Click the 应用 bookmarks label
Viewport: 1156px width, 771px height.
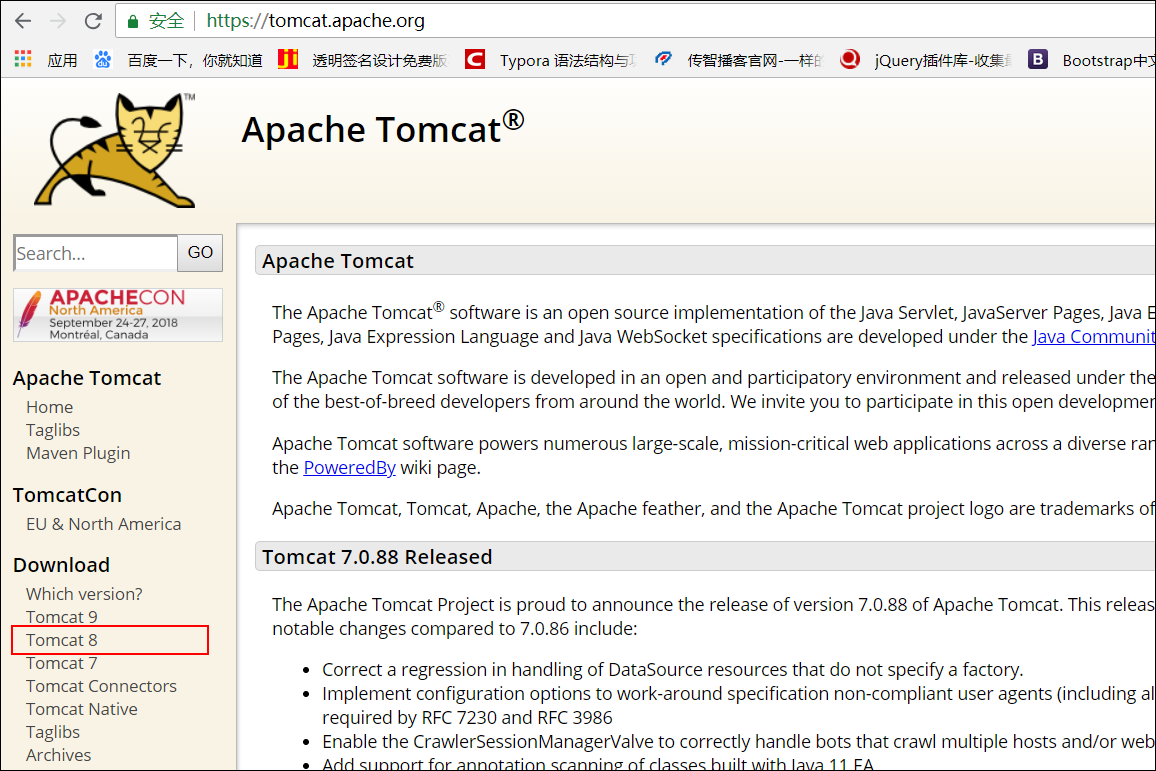[62, 60]
